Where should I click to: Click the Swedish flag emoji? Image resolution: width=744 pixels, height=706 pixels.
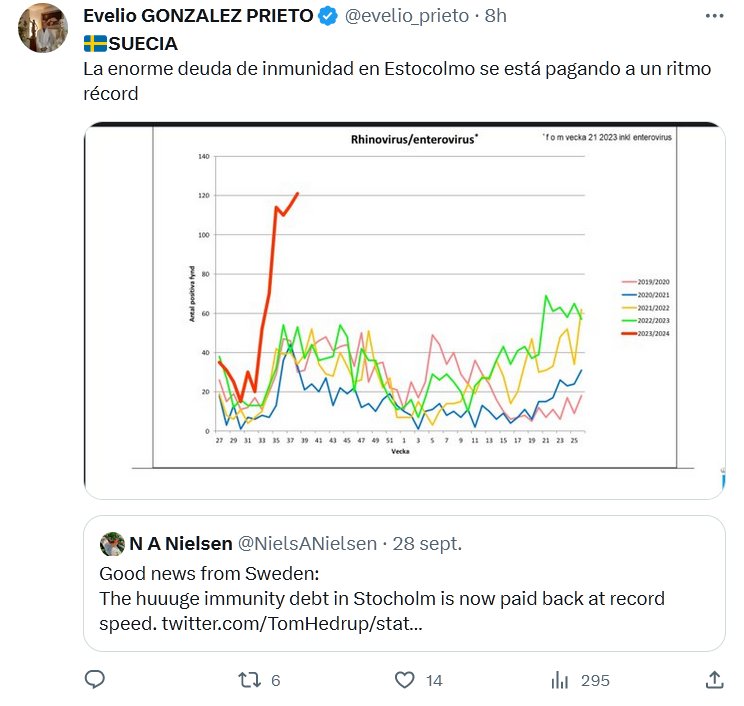94,44
